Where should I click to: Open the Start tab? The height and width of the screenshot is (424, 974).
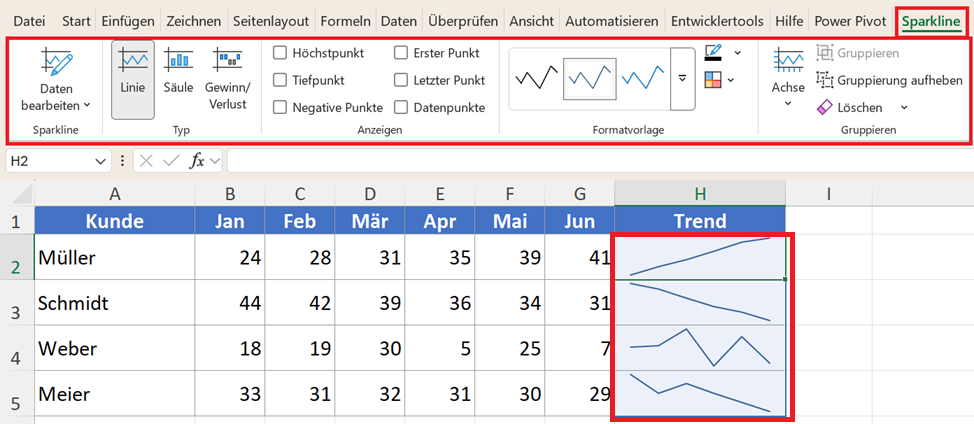click(x=76, y=21)
